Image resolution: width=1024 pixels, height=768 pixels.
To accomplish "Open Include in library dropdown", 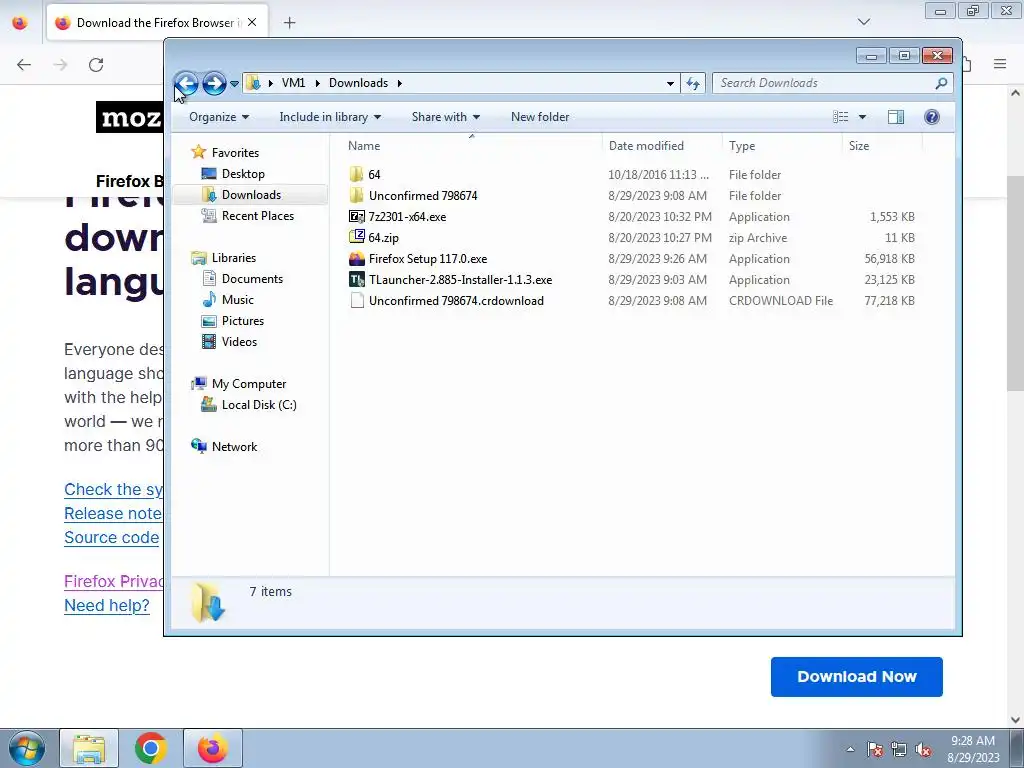I will 330,117.
